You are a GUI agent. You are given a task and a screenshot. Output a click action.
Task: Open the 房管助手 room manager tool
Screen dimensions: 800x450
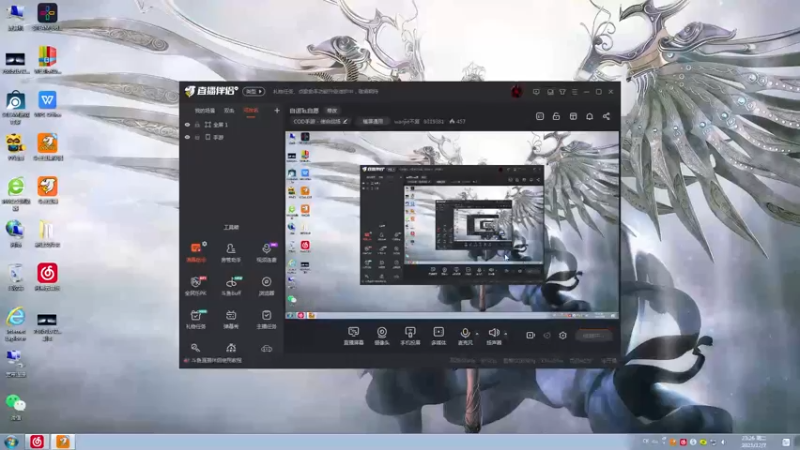231,252
